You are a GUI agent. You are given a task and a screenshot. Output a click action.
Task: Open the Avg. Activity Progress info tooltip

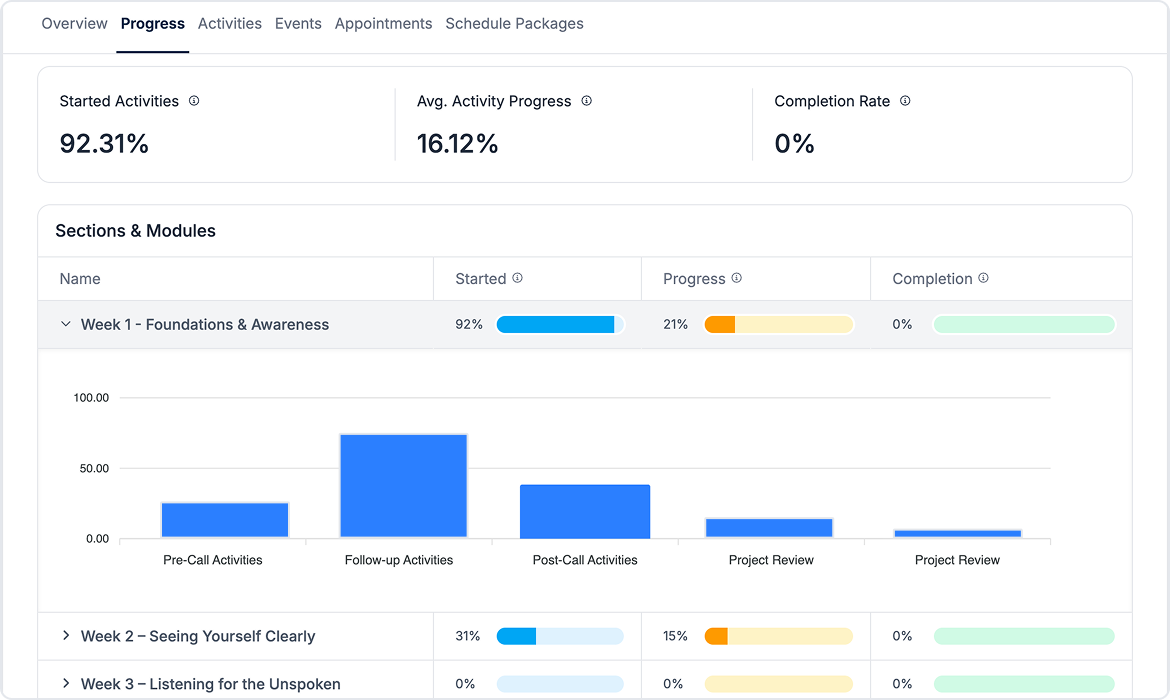[587, 101]
